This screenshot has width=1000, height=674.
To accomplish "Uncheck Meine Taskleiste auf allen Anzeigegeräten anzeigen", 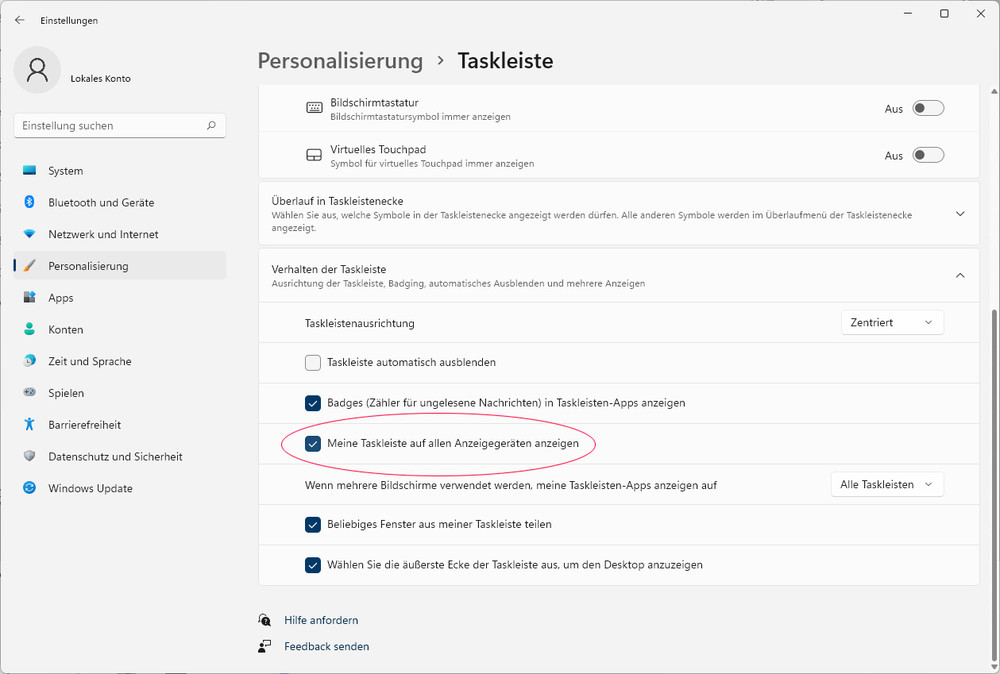I will tap(312, 444).
